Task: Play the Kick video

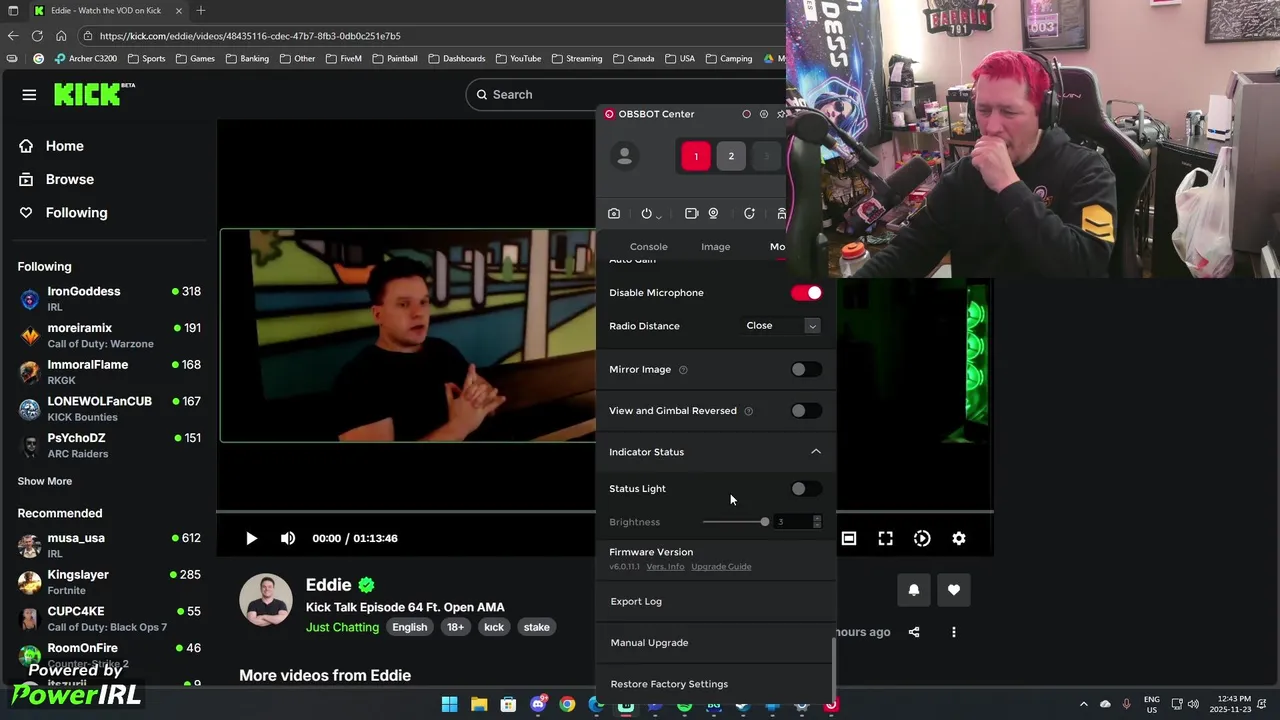Action: click(251, 538)
